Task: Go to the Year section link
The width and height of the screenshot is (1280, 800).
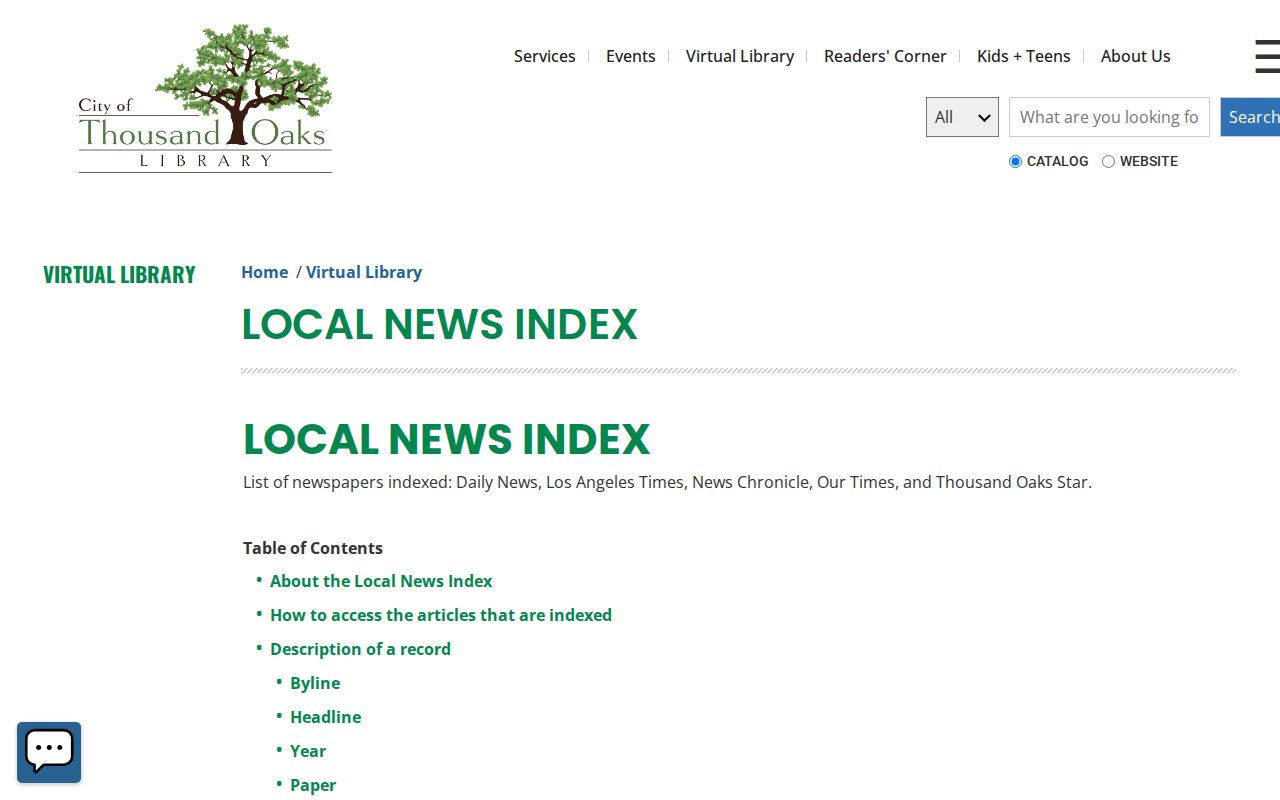Action: [308, 751]
